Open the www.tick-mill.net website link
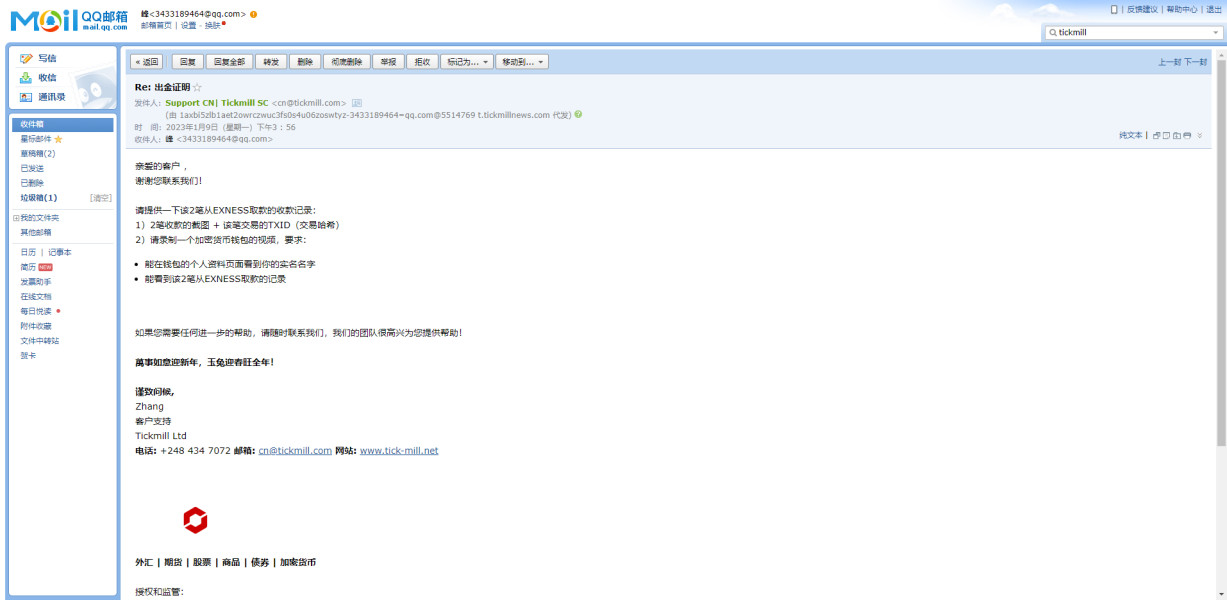Image resolution: width=1227 pixels, height=600 pixels. 399,451
